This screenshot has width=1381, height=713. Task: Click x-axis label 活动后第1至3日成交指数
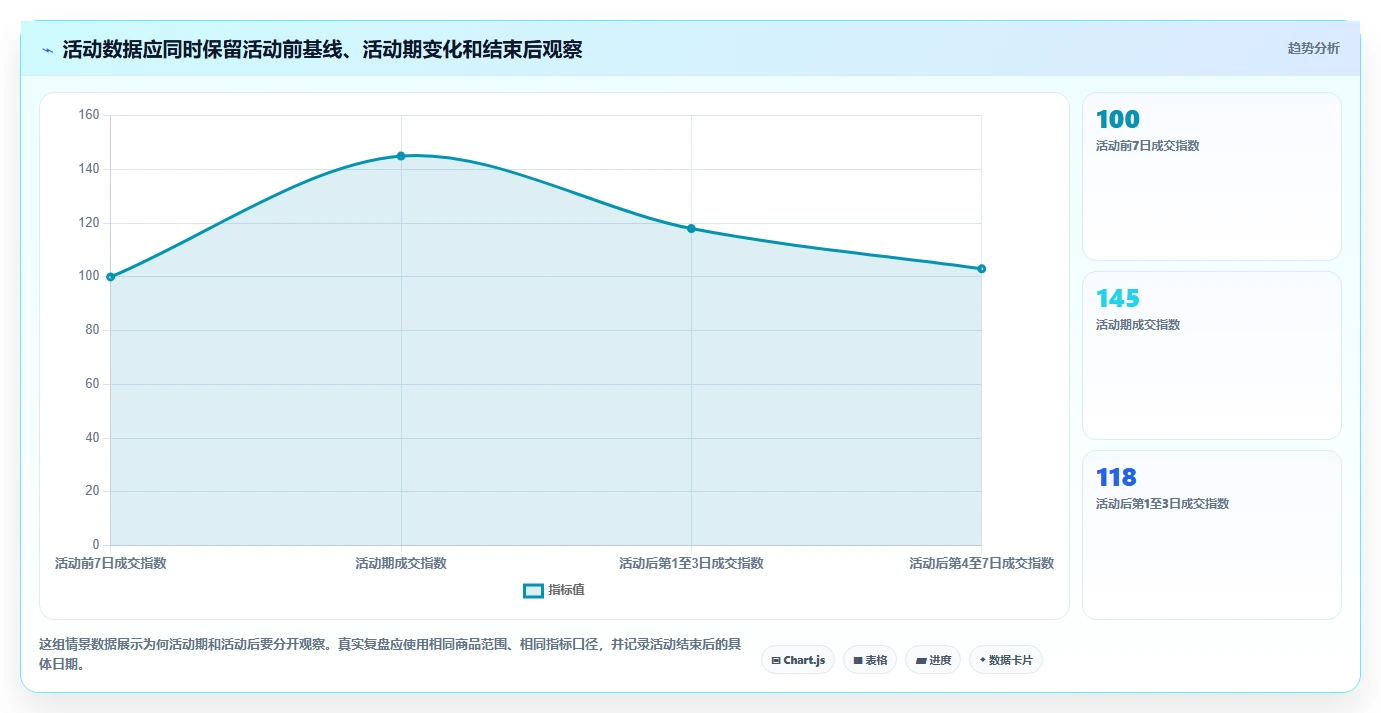(691, 563)
